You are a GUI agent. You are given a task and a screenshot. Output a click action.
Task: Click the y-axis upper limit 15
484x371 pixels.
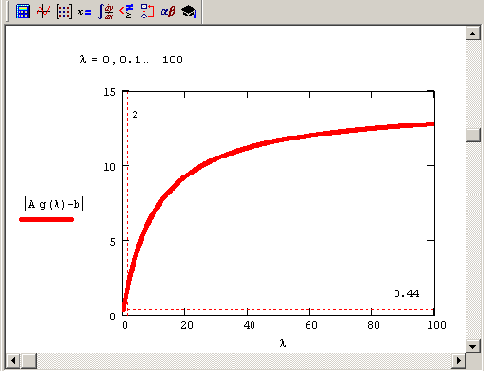pos(109,92)
